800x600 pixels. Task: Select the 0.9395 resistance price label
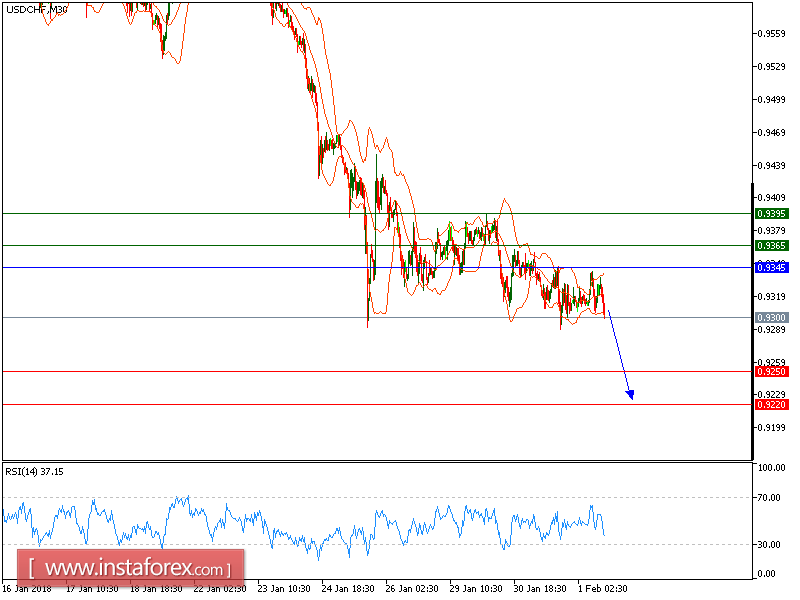(x=770, y=213)
